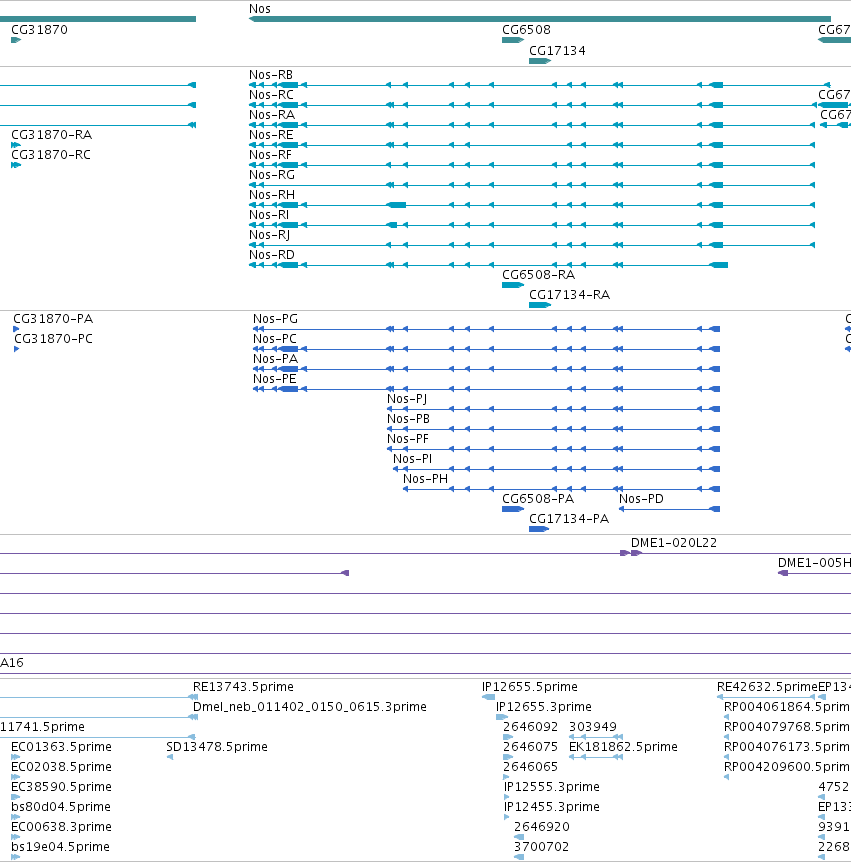
Task: Select the 2646092 feature label
Action: pos(531,727)
